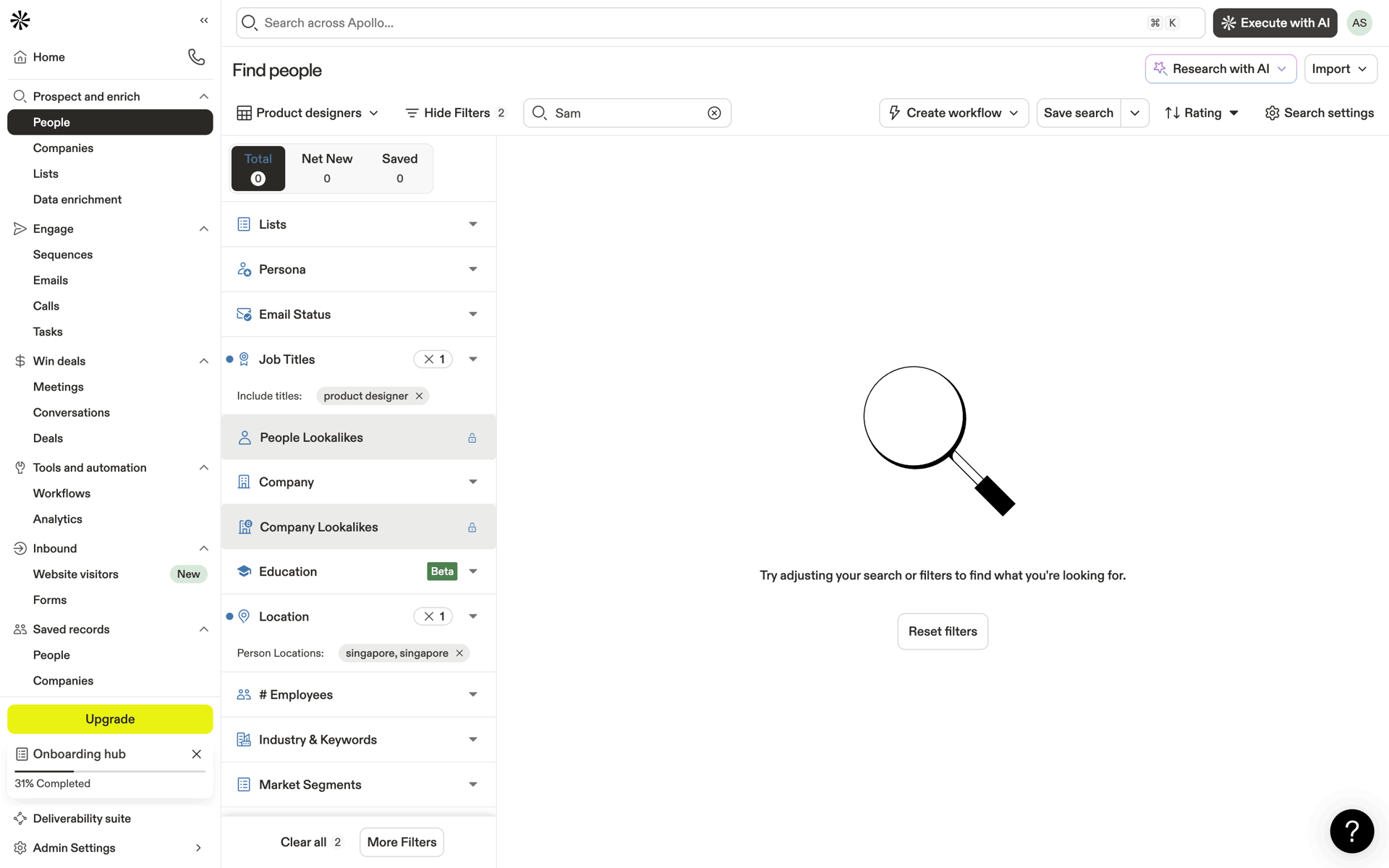Open the AS user avatar
This screenshot has height=868, width=1389.
click(1359, 23)
